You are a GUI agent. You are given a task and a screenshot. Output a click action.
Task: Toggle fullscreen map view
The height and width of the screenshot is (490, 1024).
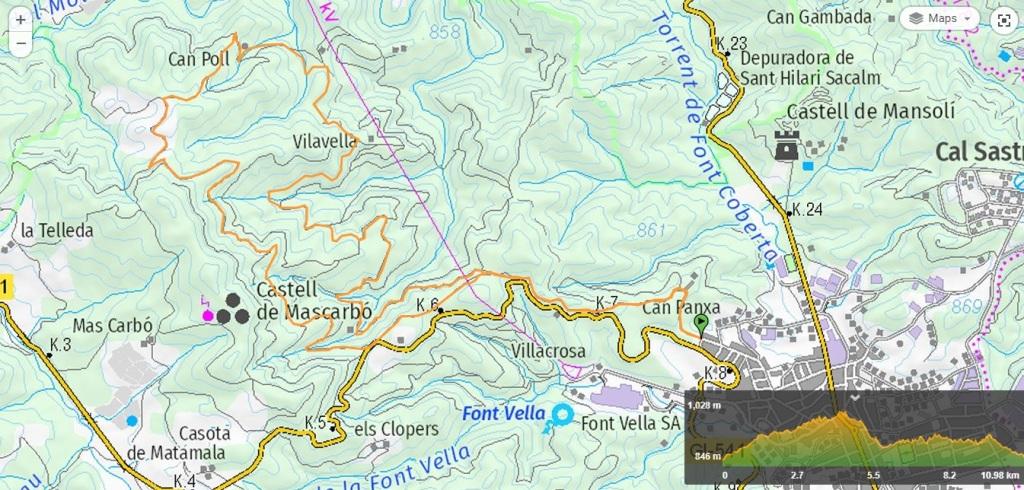1004,20
